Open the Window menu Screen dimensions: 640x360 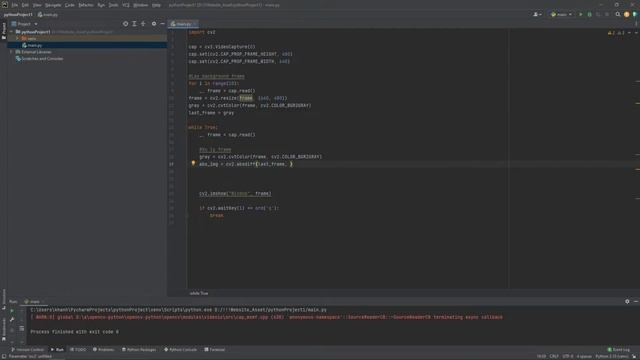pos(141,5)
